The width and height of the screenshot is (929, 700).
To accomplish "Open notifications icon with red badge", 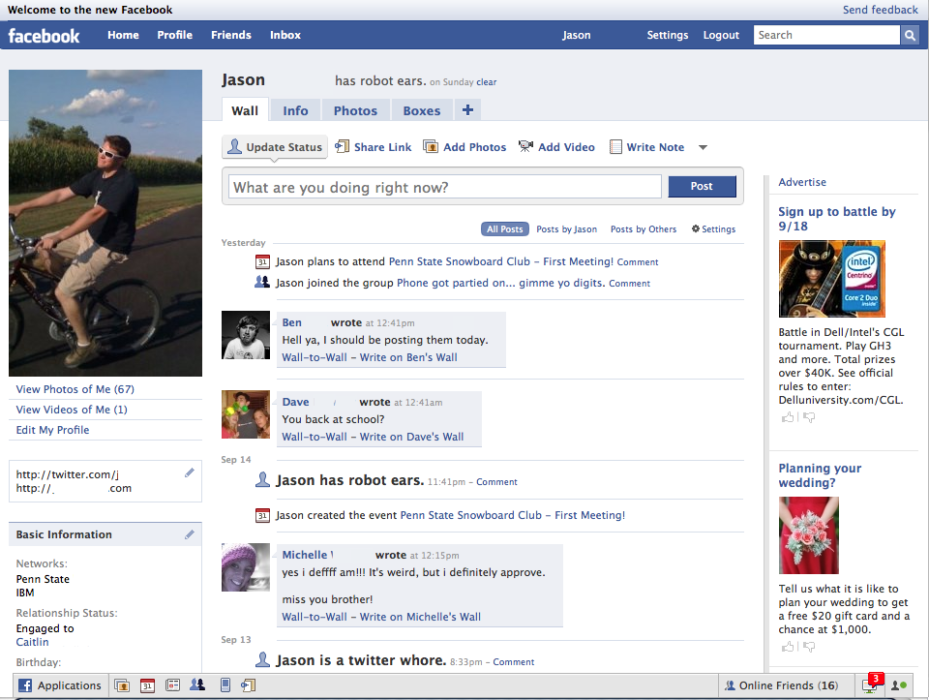I will coord(872,684).
